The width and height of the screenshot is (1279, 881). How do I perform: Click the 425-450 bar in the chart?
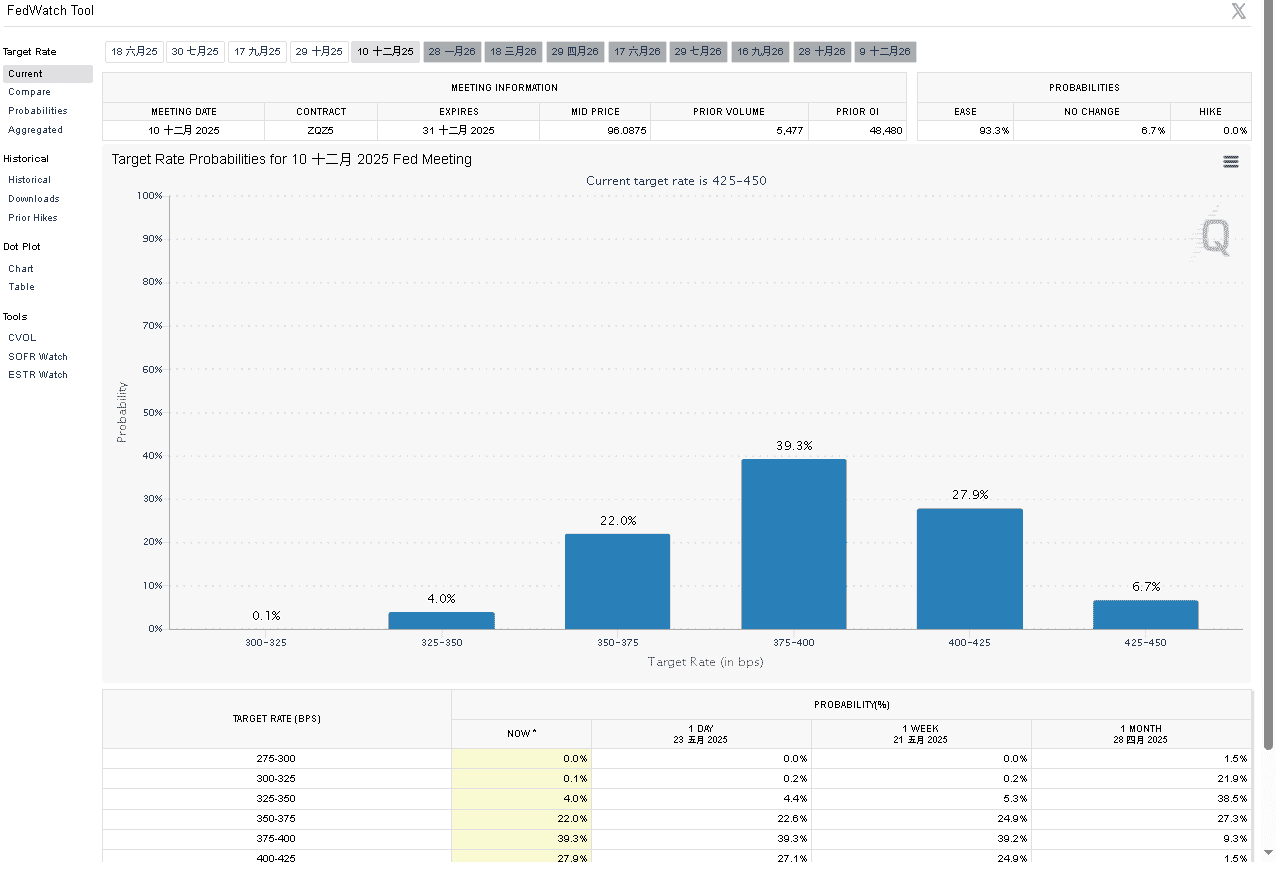coord(1145,614)
